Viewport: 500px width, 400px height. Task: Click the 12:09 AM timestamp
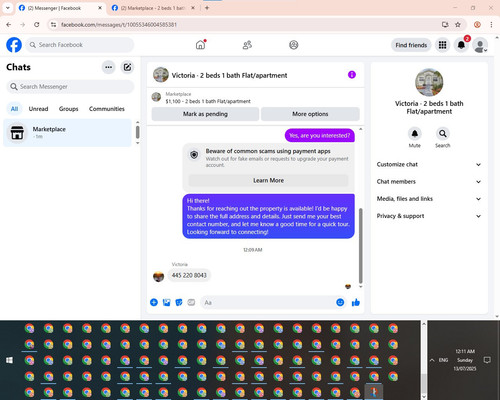point(253,250)
